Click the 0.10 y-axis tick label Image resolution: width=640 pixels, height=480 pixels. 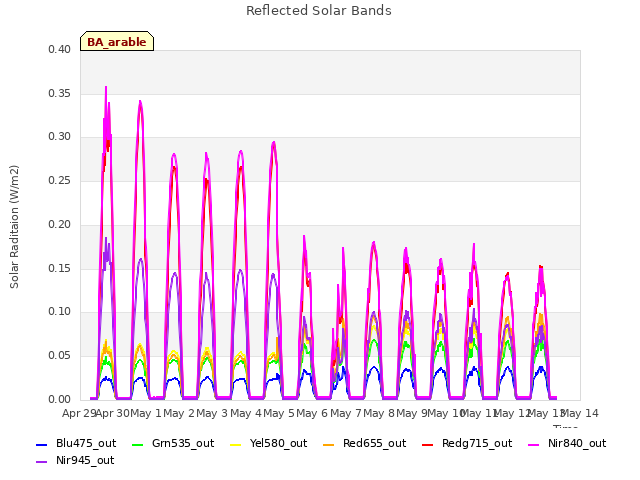60,312
